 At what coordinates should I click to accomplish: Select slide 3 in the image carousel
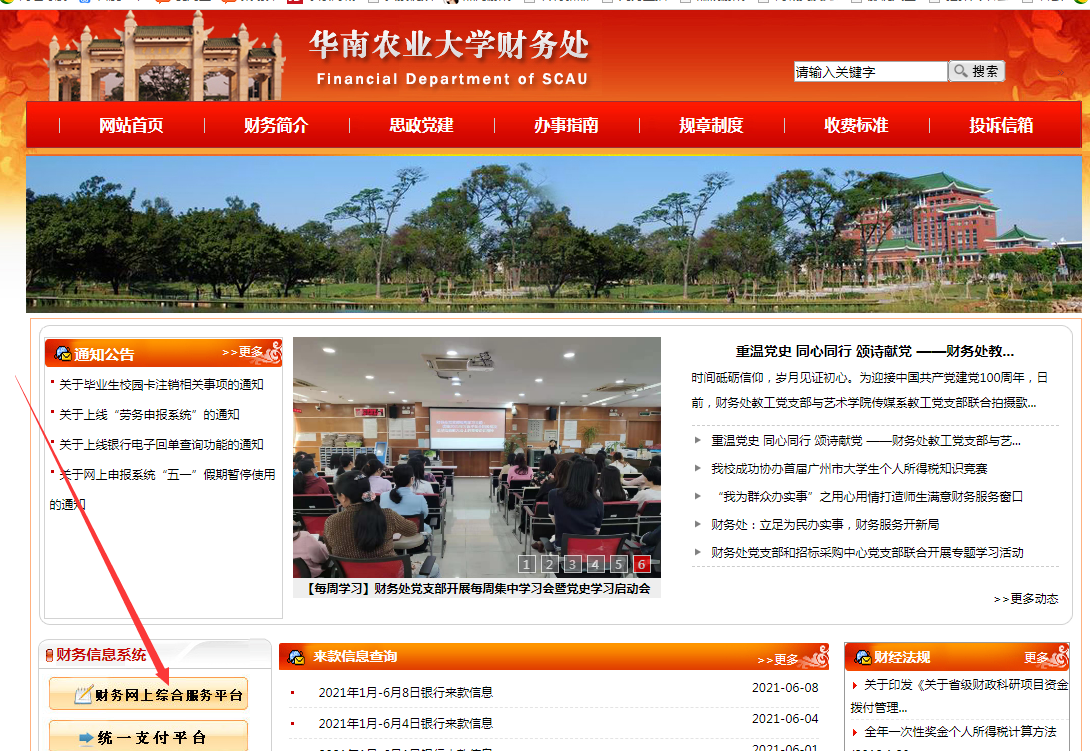(x=572, y=564)
